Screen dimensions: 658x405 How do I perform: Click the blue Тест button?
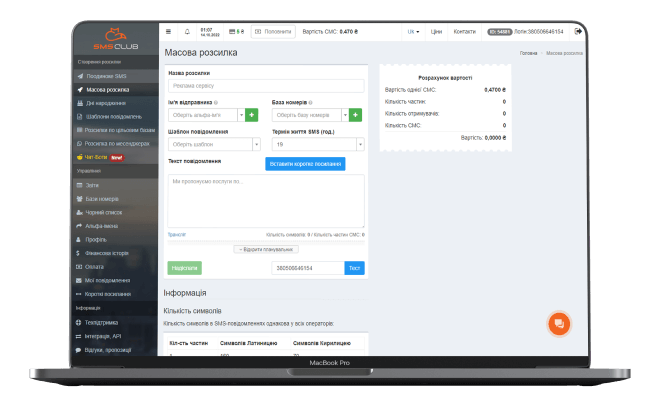[x=354, y=268]
